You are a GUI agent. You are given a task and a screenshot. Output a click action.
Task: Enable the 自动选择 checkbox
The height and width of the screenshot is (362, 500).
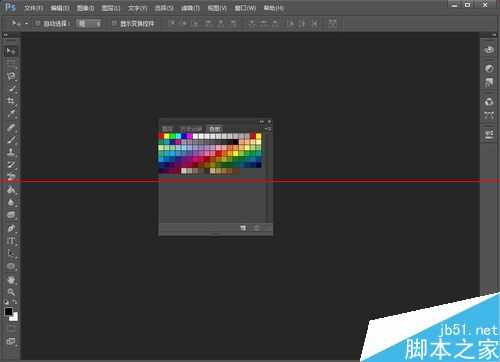[x=38, y=23]
